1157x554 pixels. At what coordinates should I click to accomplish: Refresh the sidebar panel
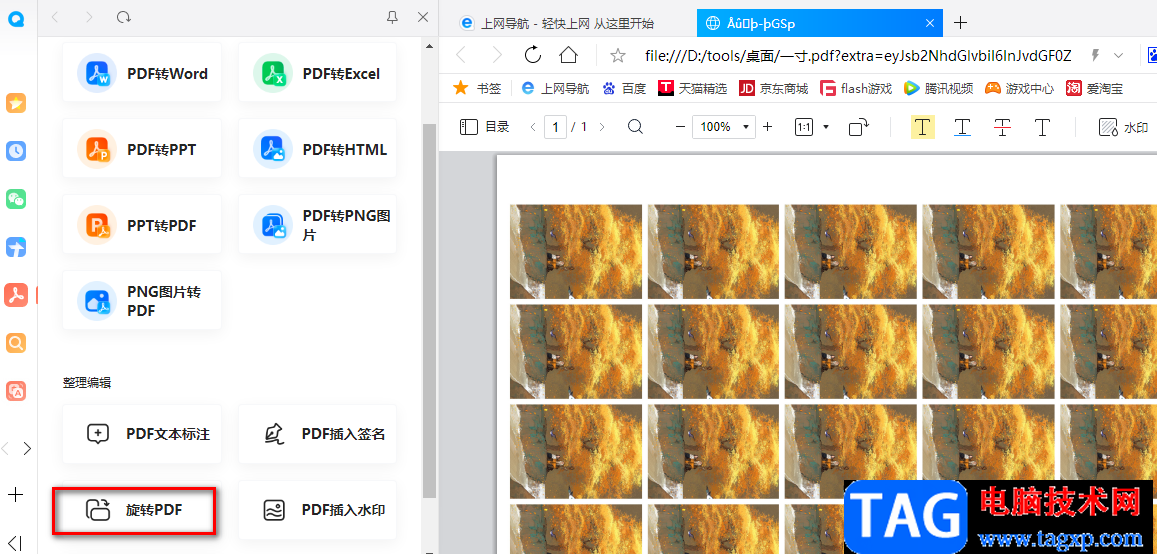click(124, 17)
